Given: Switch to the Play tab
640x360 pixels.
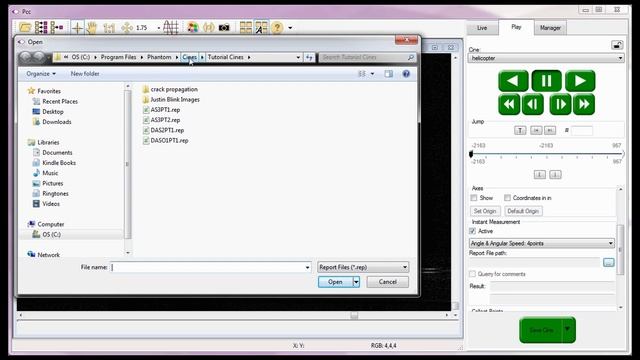Looking at the screenshot, I should [516, 27].
